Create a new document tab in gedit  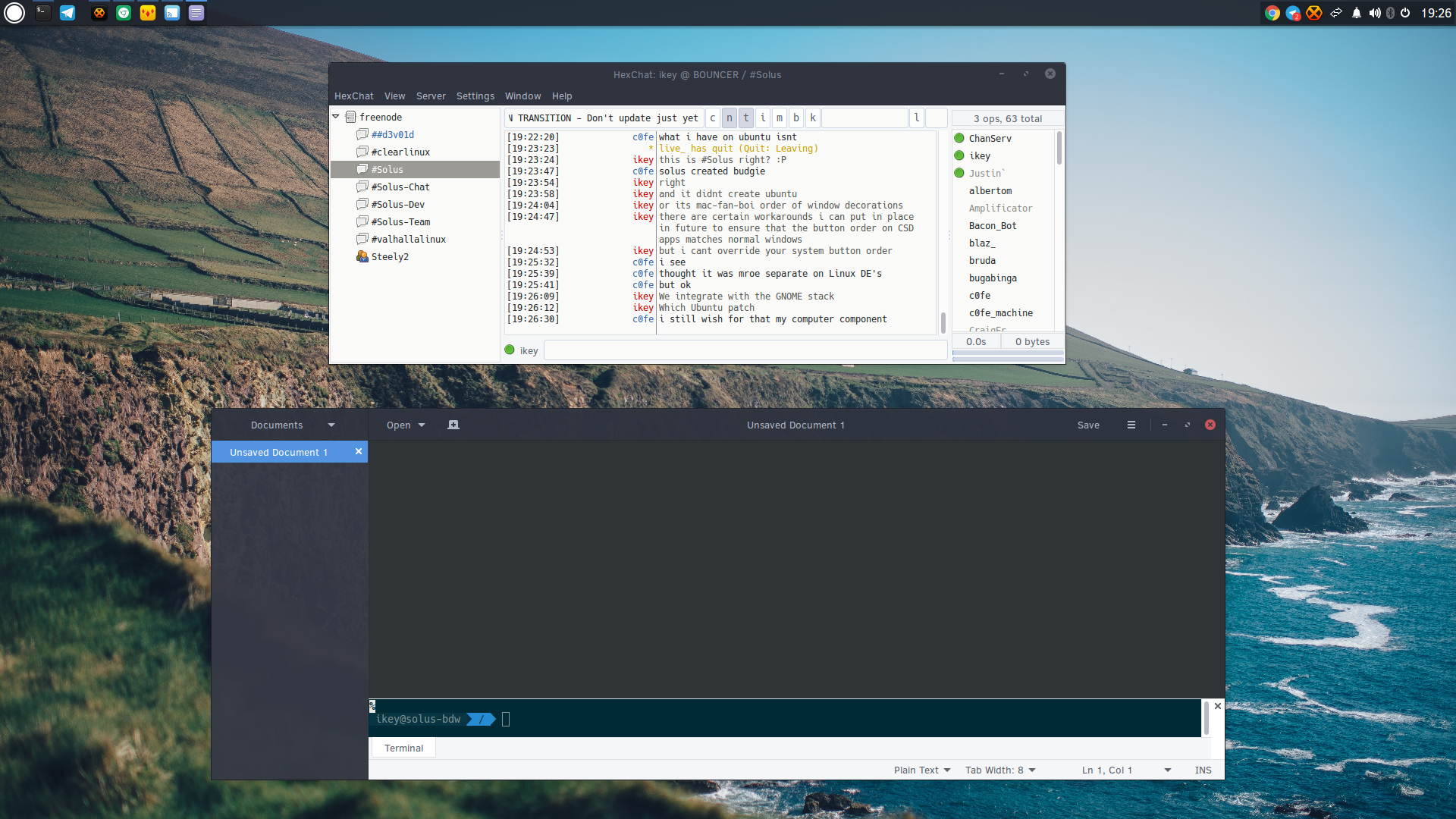tap(453, 425)
